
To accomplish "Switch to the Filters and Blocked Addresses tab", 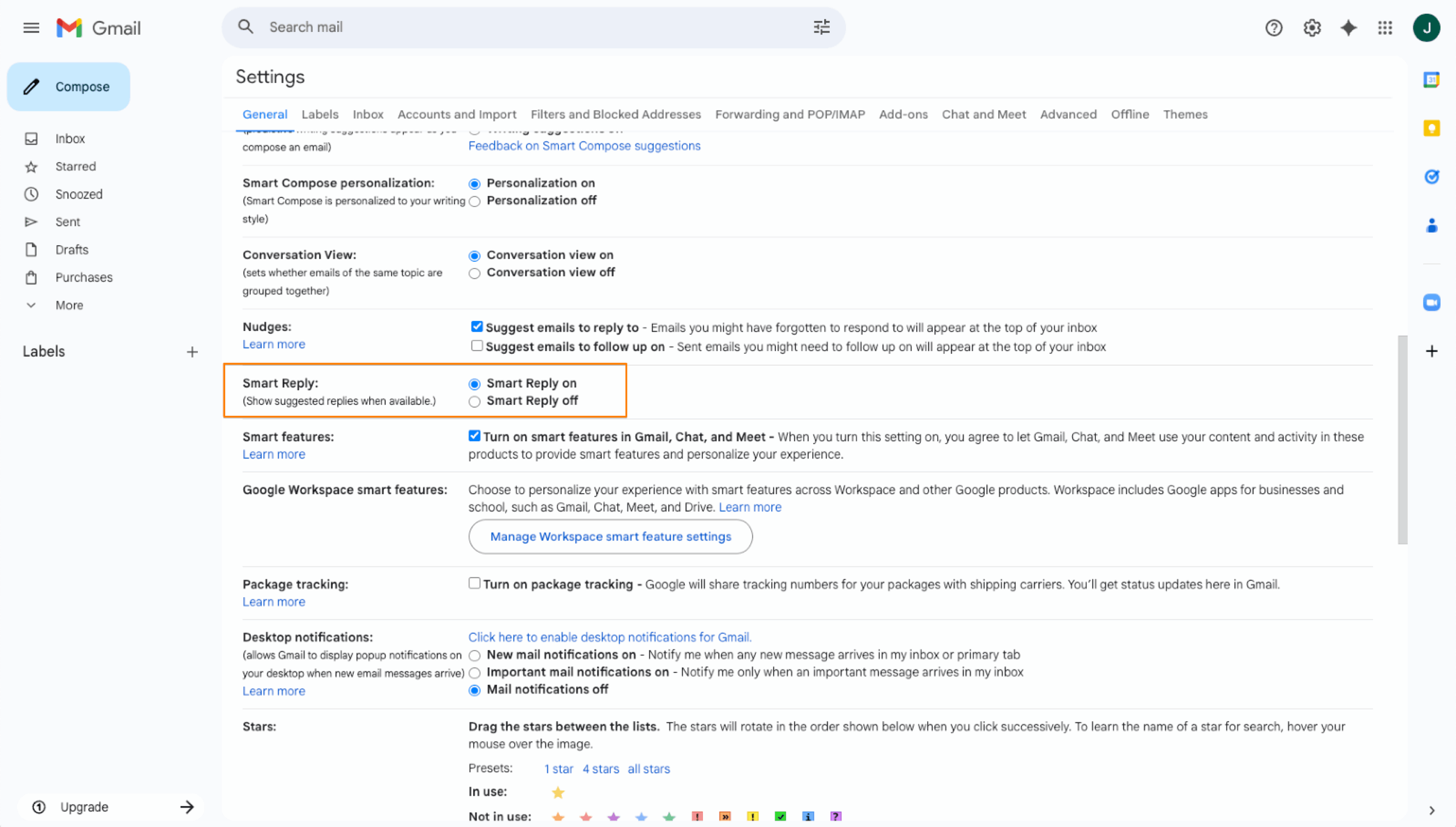I will pos(615,114).
